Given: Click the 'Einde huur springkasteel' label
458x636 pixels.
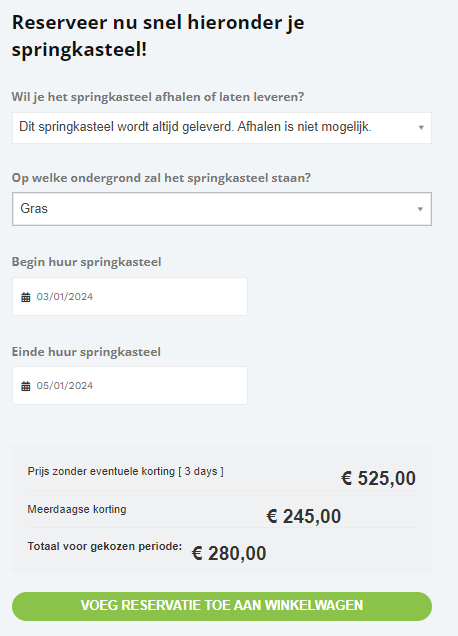Looking at the screenshot, I should (x=86, y=352).
